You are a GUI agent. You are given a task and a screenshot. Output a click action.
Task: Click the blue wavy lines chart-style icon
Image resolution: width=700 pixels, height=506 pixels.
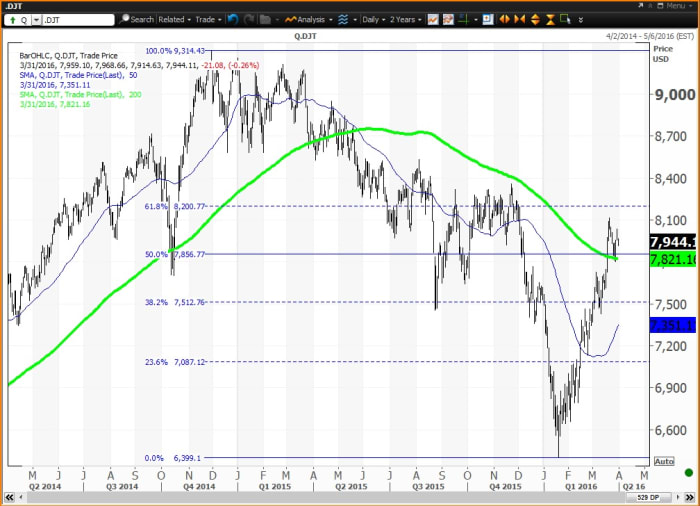coord(343,20)
